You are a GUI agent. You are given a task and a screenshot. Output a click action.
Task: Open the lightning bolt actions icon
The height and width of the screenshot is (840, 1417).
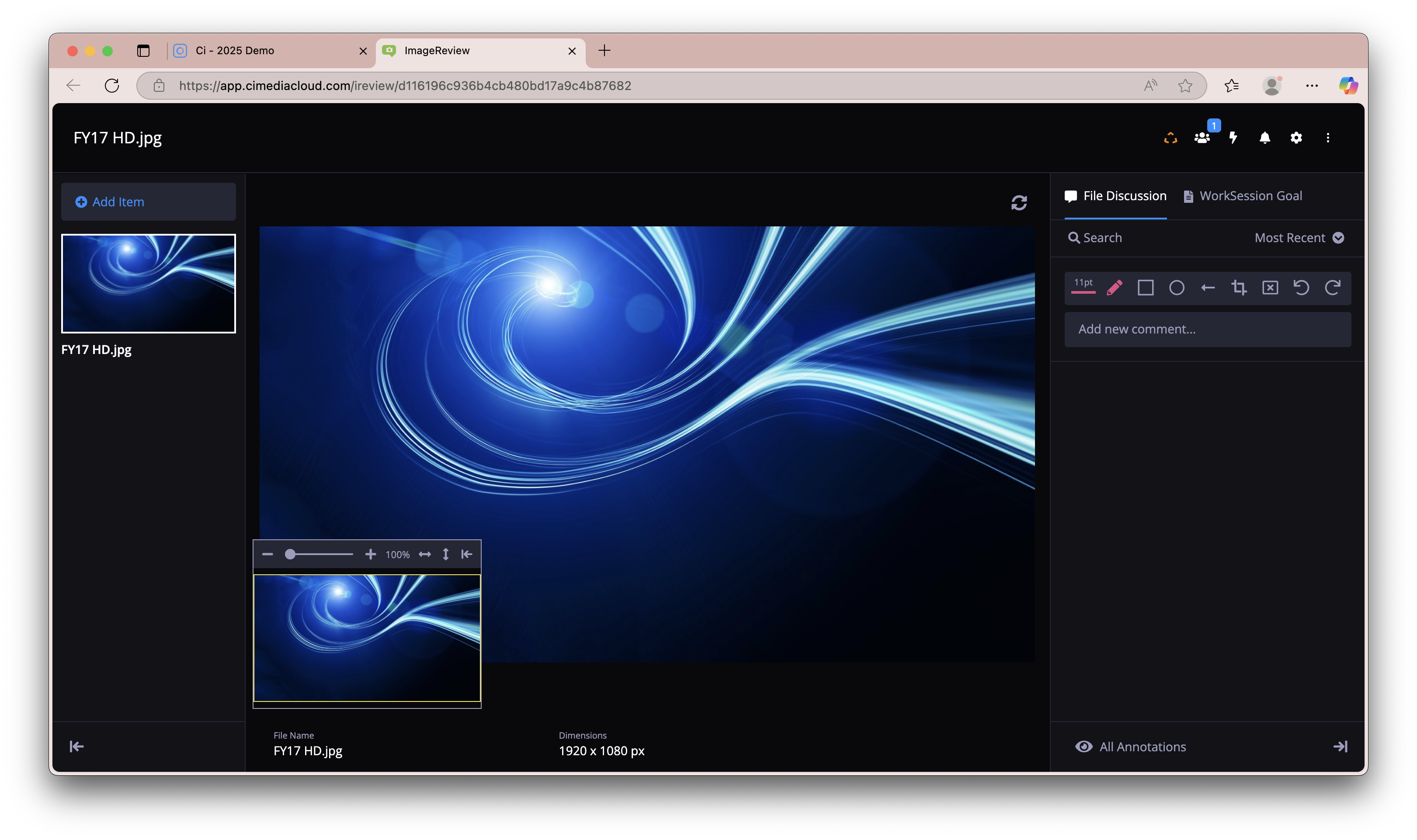1233,138
